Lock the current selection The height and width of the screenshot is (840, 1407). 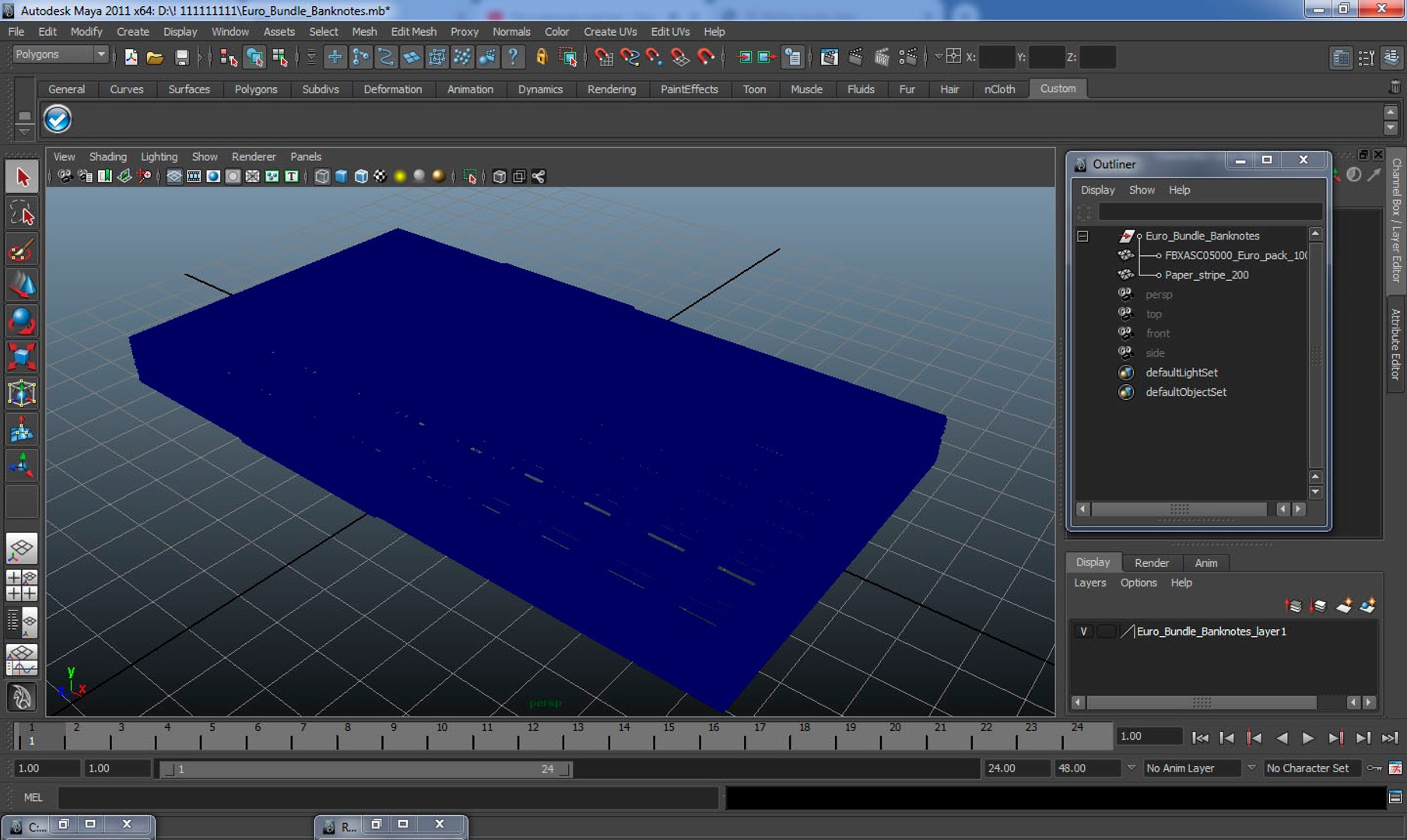click(542, 57)
